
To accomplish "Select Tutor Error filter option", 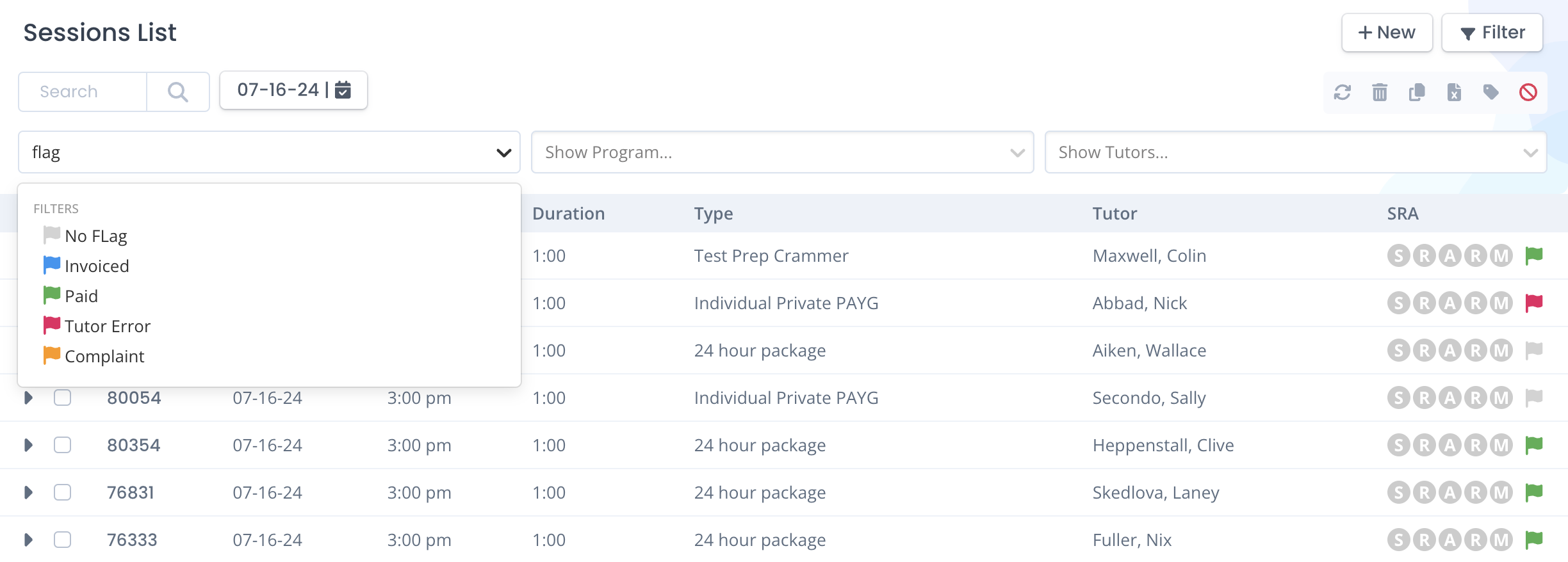I will pos(97,326).
